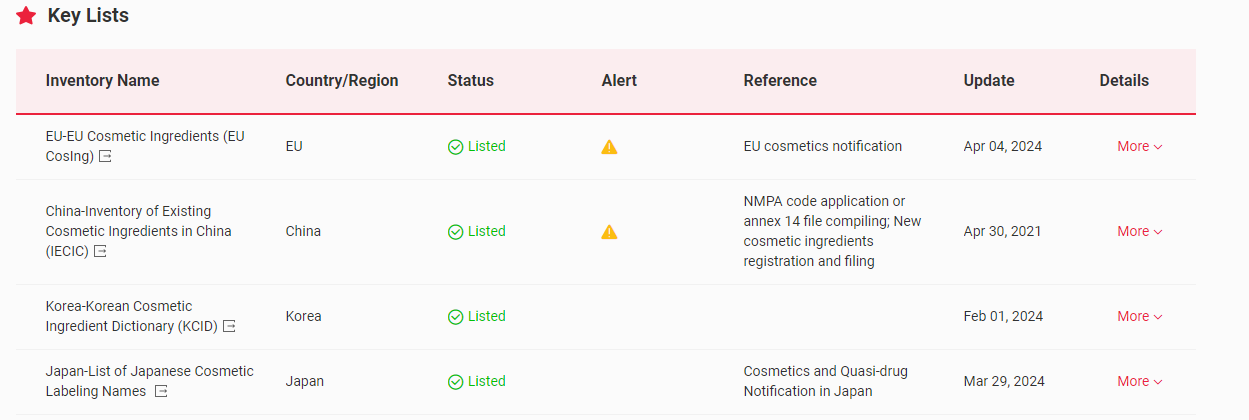Open external link icon for KCID dictionary
This screenshot has height=420, width=1249.
tap(229, 326)
